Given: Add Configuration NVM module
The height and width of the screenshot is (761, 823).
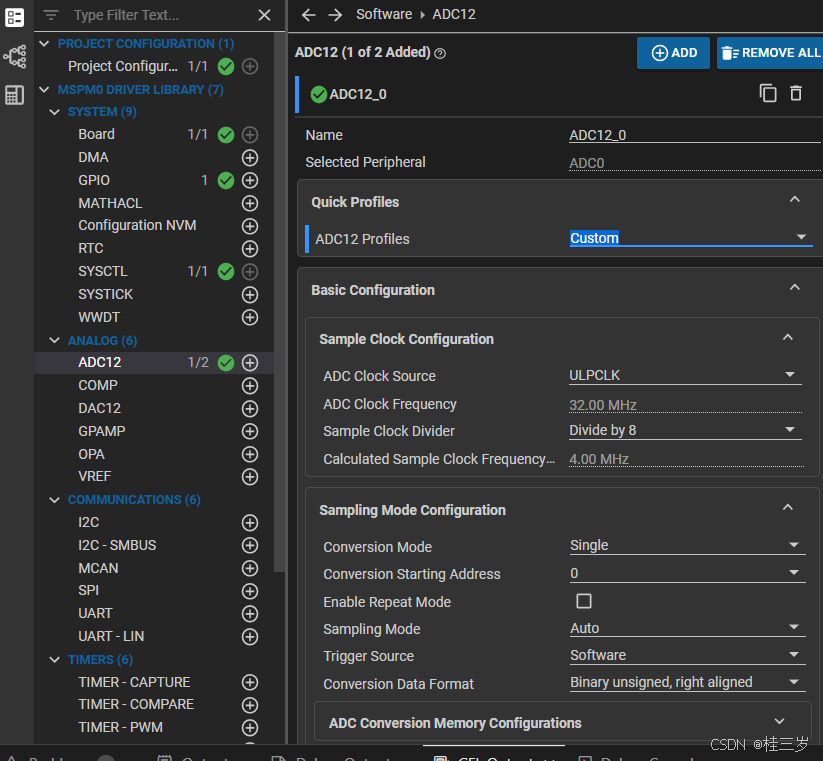Looking at the screenshot, I should [250, 226].
